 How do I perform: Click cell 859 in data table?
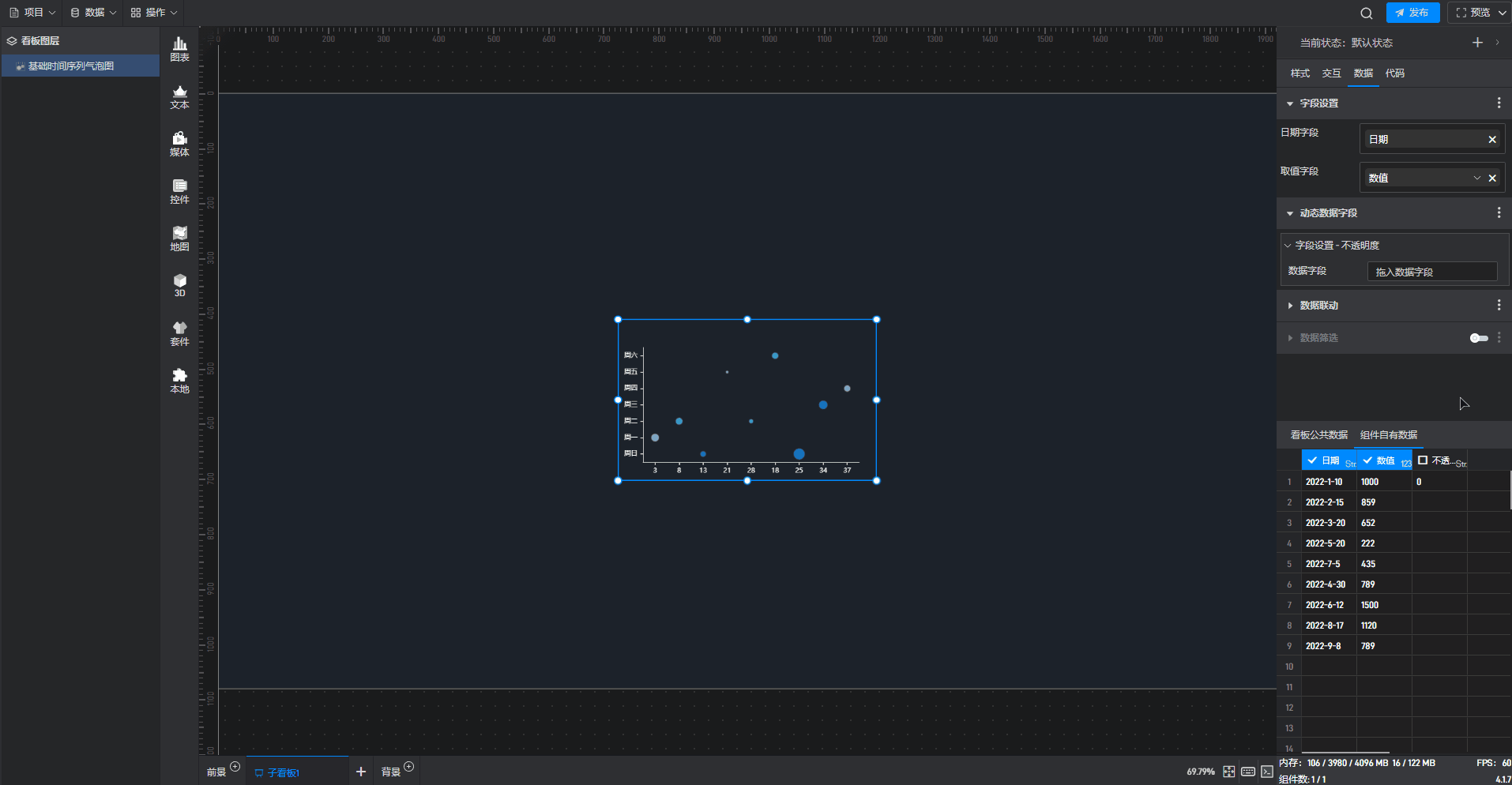click(1384, 502)
